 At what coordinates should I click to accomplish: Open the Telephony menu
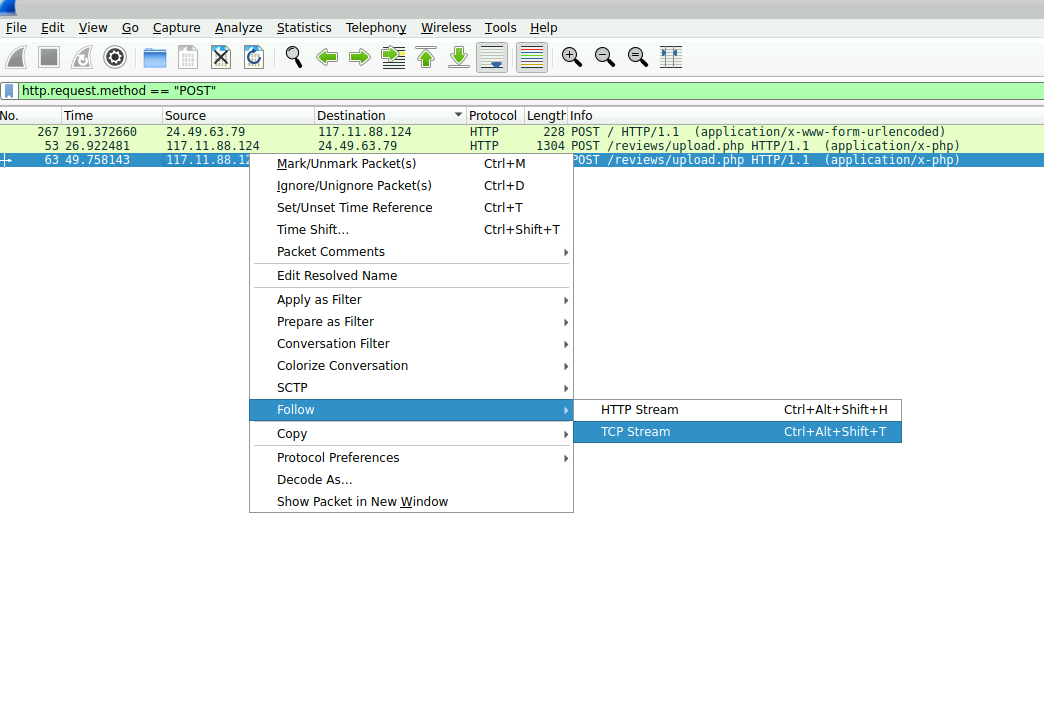click(x=376, y=28)
